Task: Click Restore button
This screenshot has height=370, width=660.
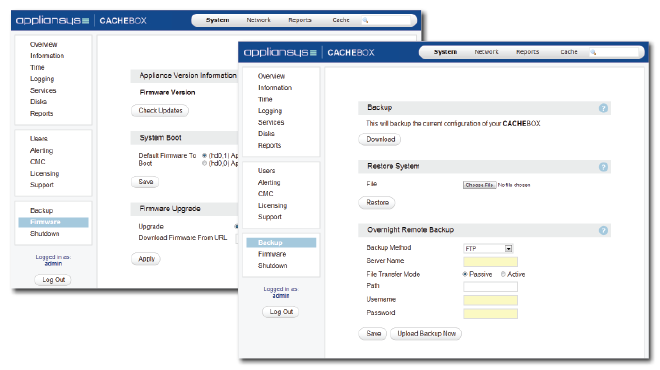Action: (x=377, y=202)
